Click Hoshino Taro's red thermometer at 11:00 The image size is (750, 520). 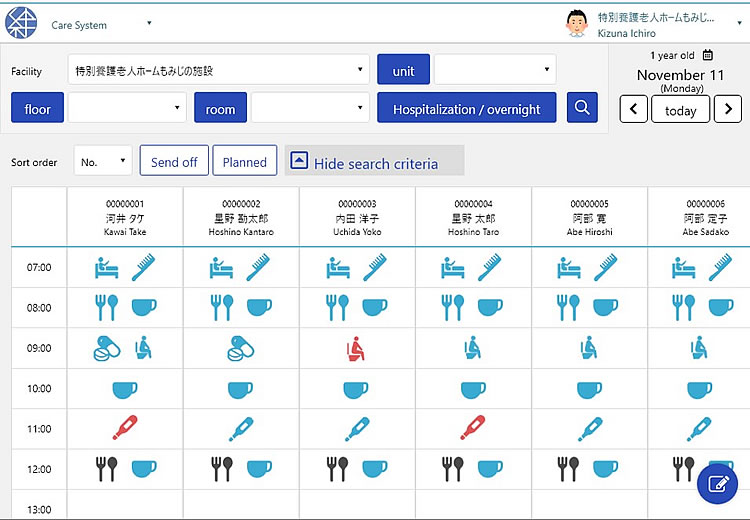click(x=473, y=428)
